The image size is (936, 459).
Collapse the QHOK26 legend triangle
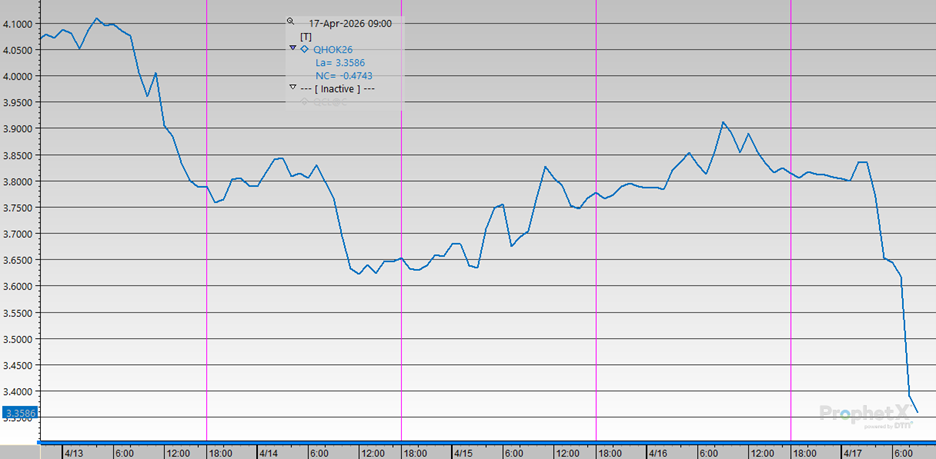pos(291,48)
